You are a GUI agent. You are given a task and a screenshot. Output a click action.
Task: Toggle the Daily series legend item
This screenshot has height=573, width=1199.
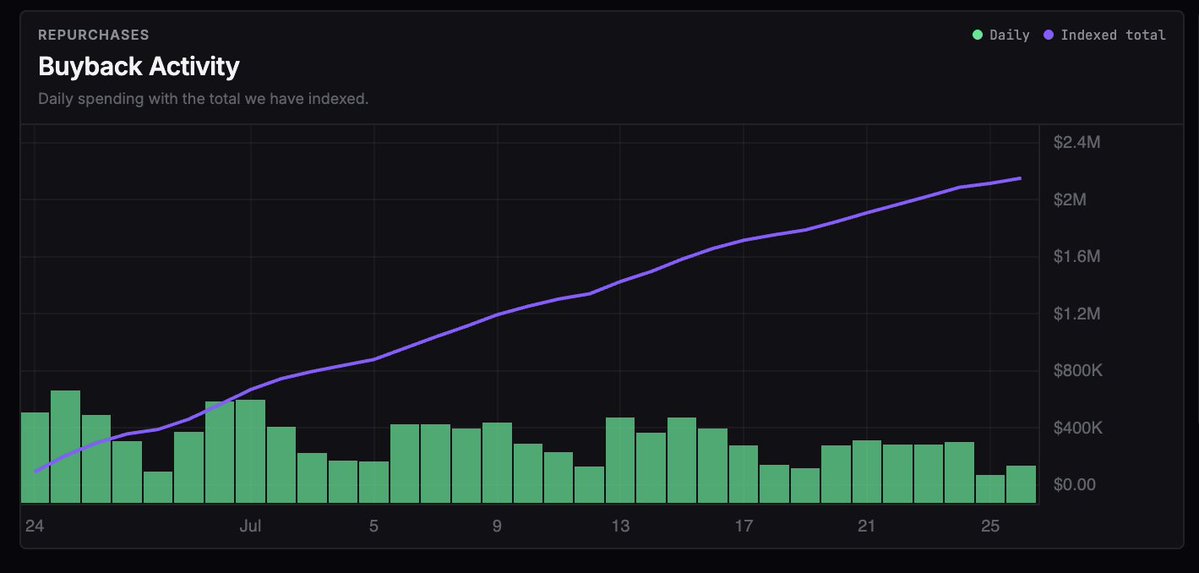point(1000,35)
